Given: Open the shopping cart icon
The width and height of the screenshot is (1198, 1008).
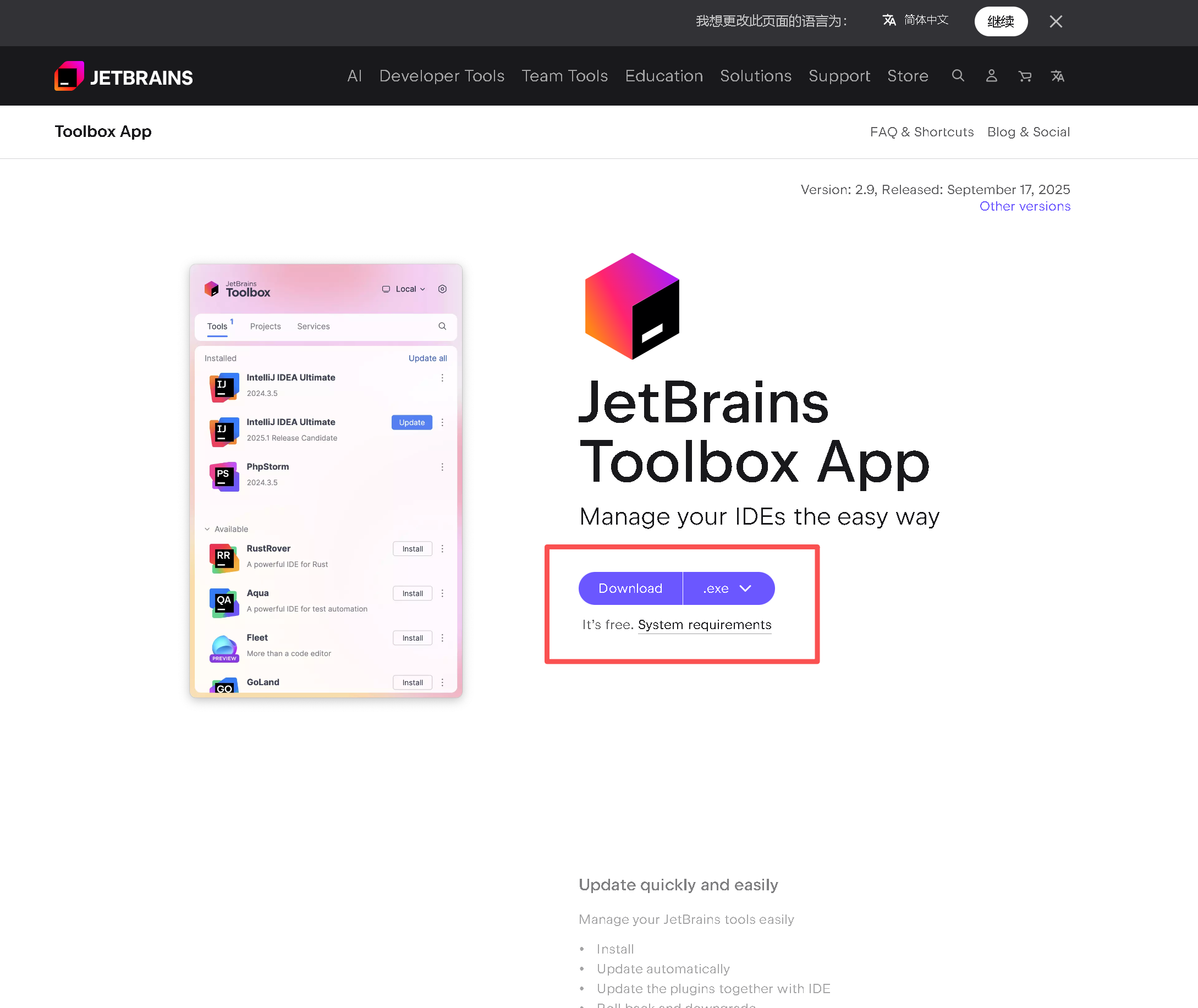Looking at the screenshot, I should [1025, 76].
